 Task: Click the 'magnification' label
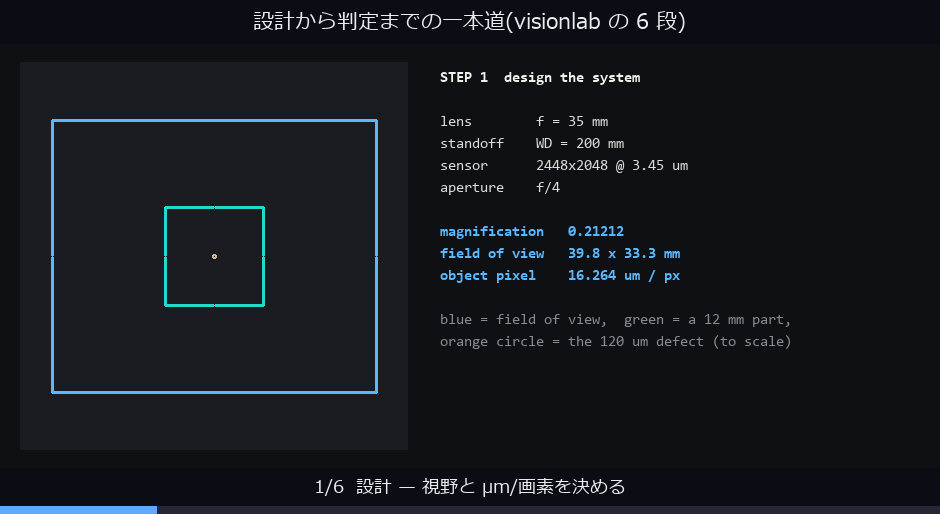coord(492,232)
